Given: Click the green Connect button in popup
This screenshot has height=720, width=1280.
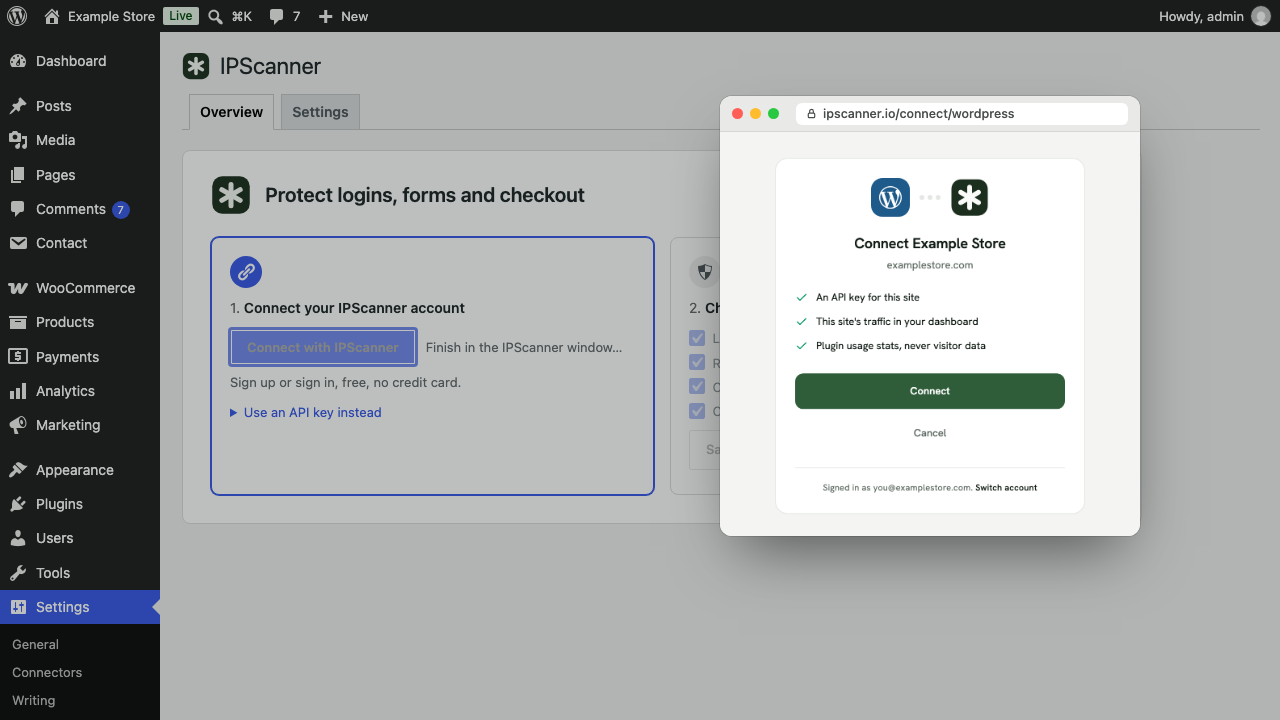Looking at the screenshot, I should point(930,391).
